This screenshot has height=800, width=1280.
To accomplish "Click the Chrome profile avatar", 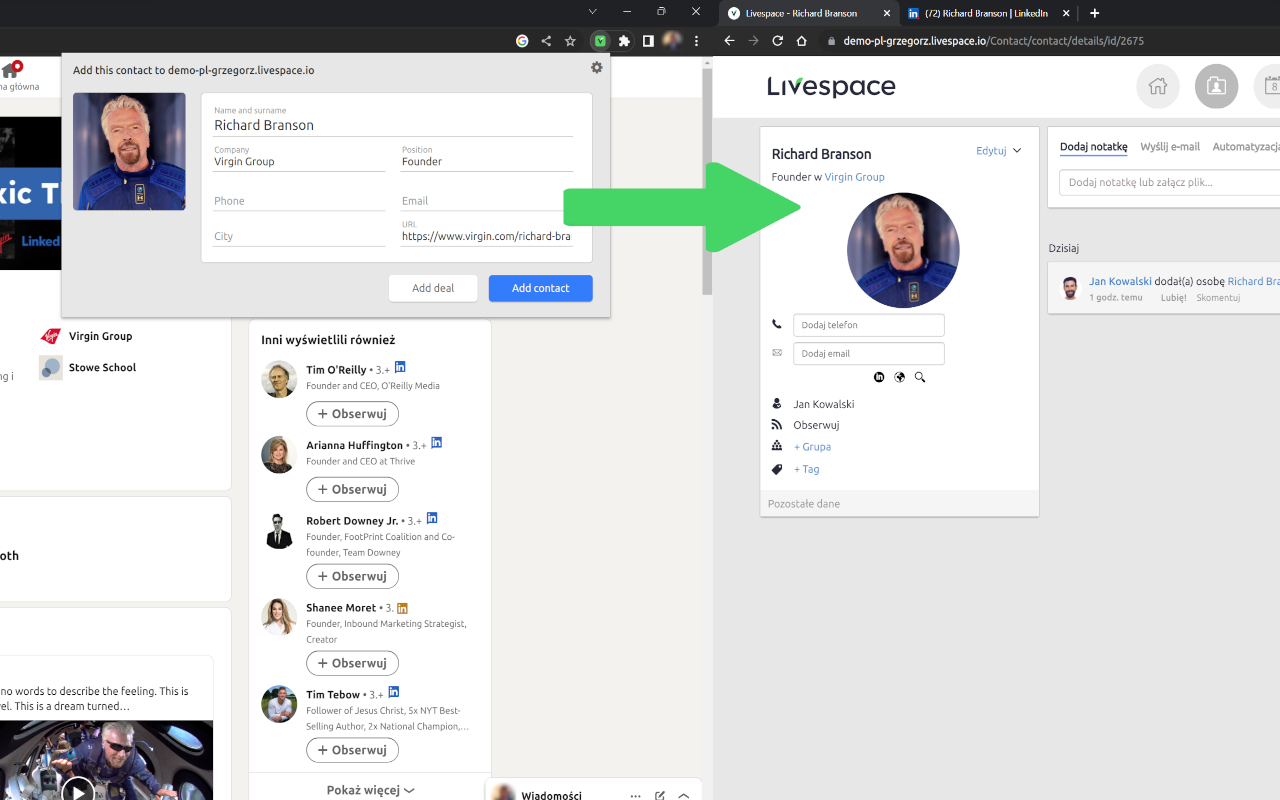I will tap(672, 41).
